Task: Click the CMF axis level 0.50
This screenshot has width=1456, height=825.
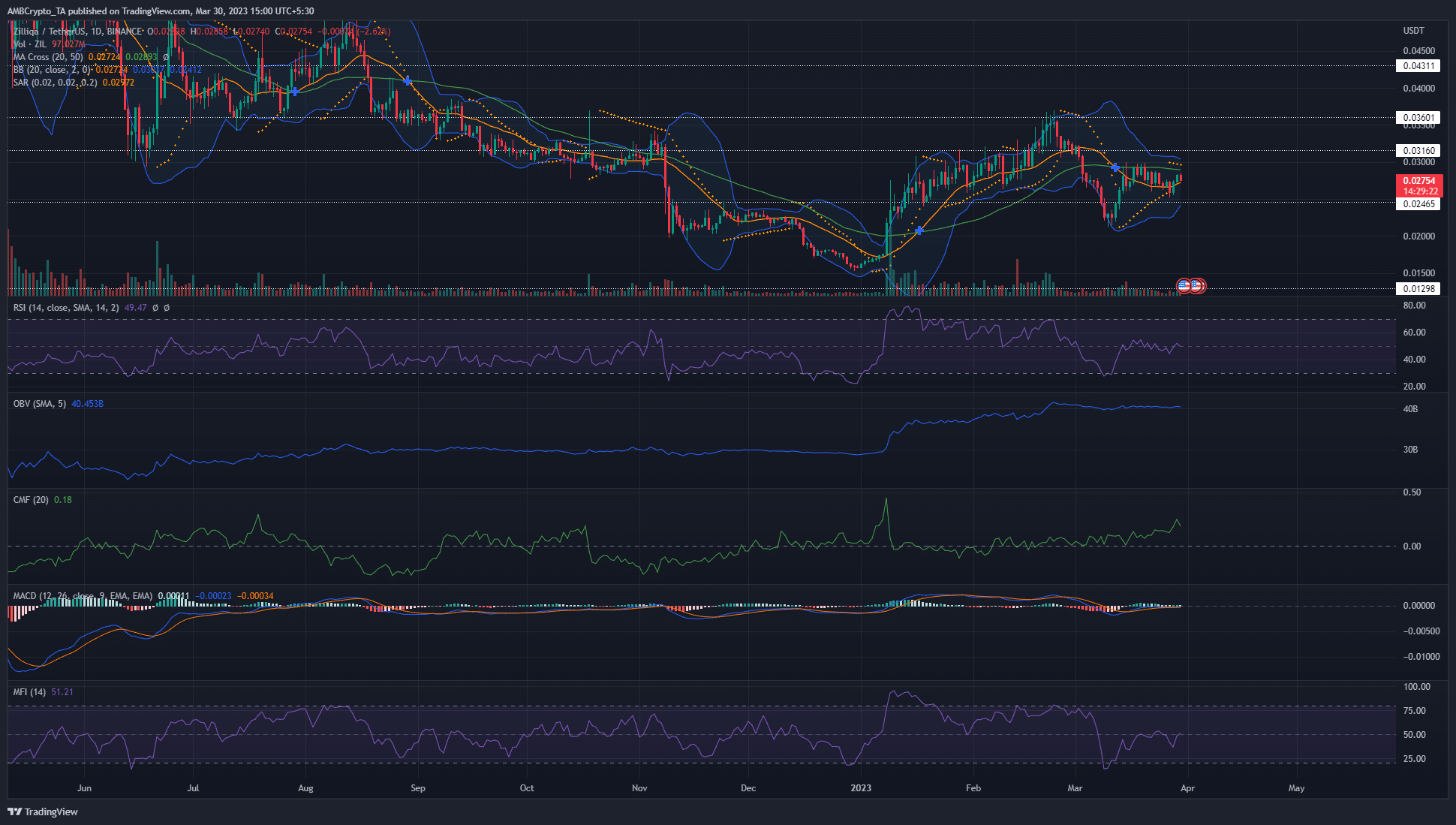Action: click(1412, 493)
